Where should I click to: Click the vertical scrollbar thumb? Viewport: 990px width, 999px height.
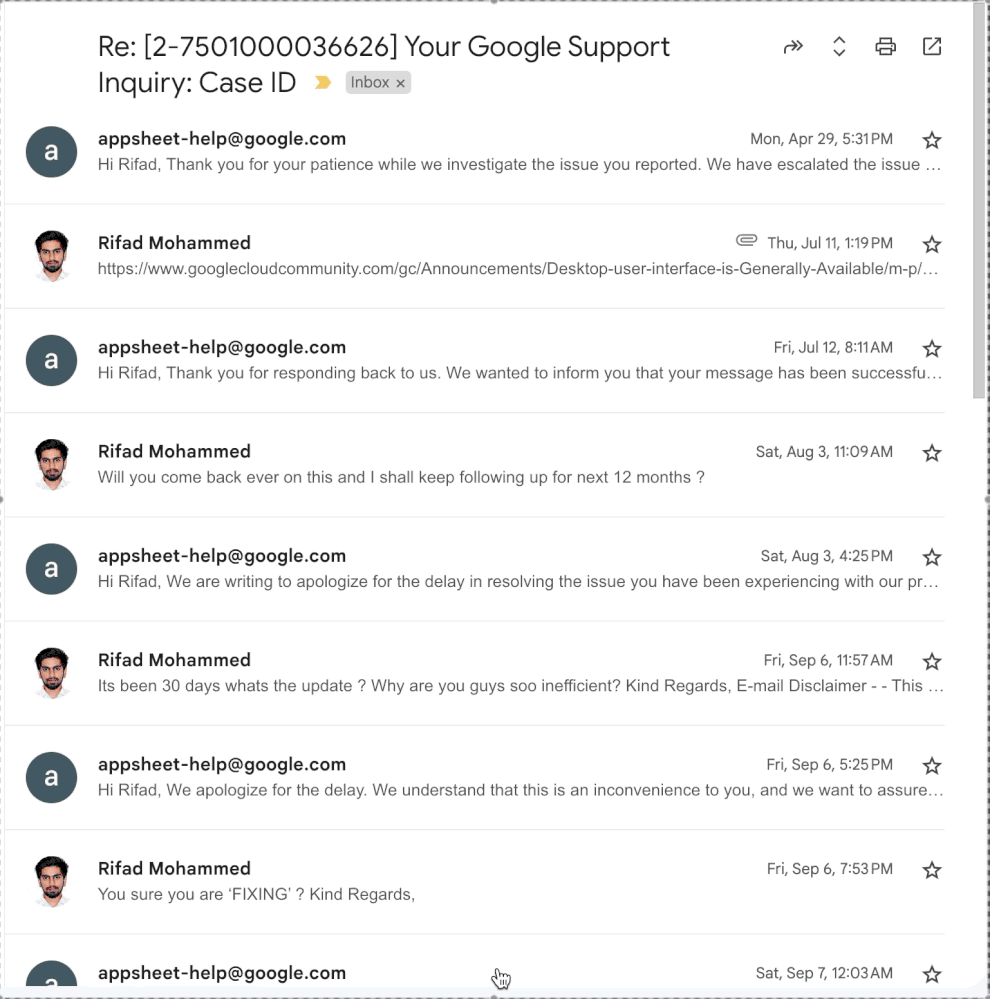click(979, 201)
